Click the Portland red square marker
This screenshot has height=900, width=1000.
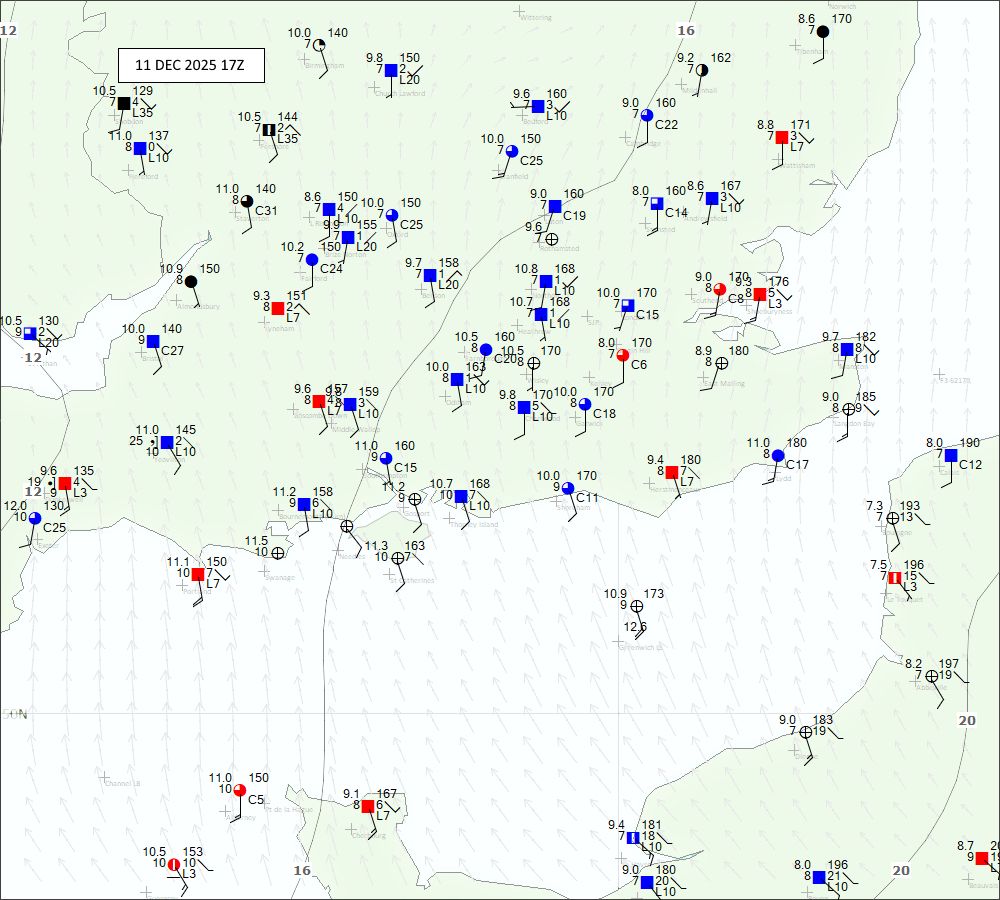(198, 575)
